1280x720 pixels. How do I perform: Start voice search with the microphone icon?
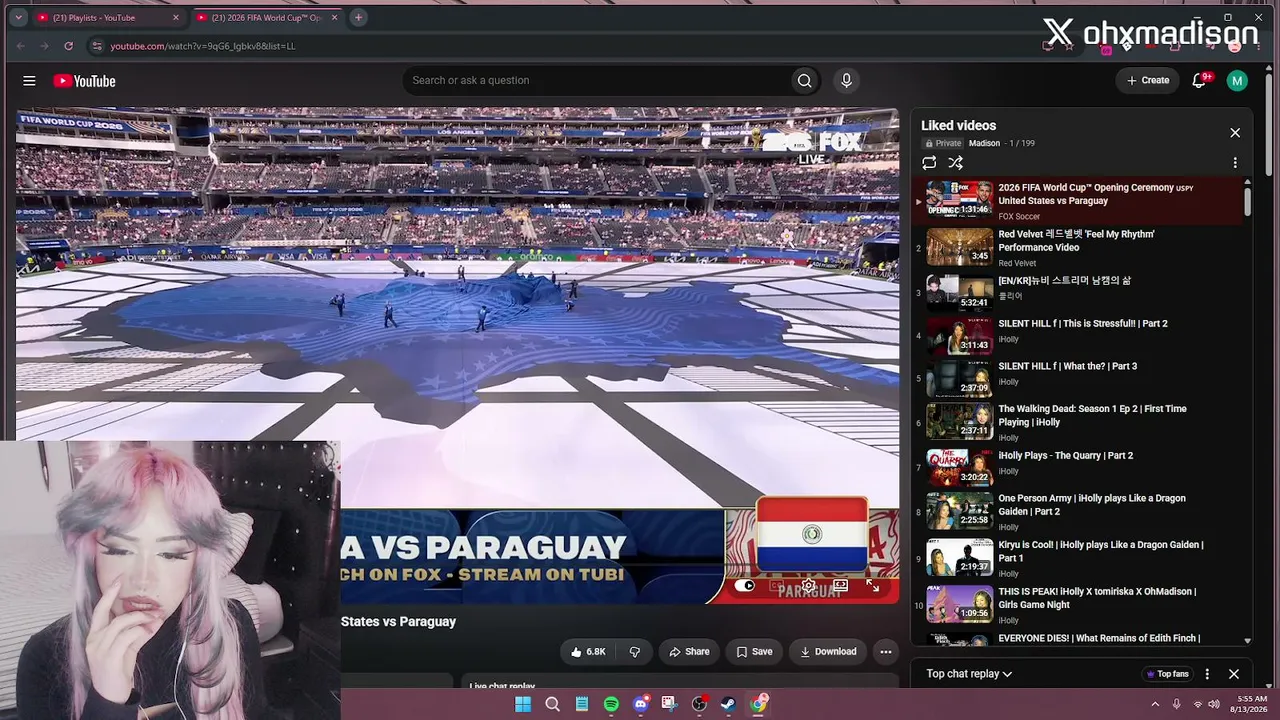[846, 81]
